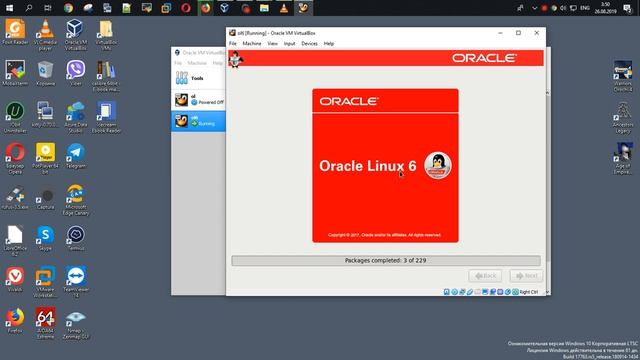Open Capture desktop shortcut
Screen dimensions: 640x360
45,197
